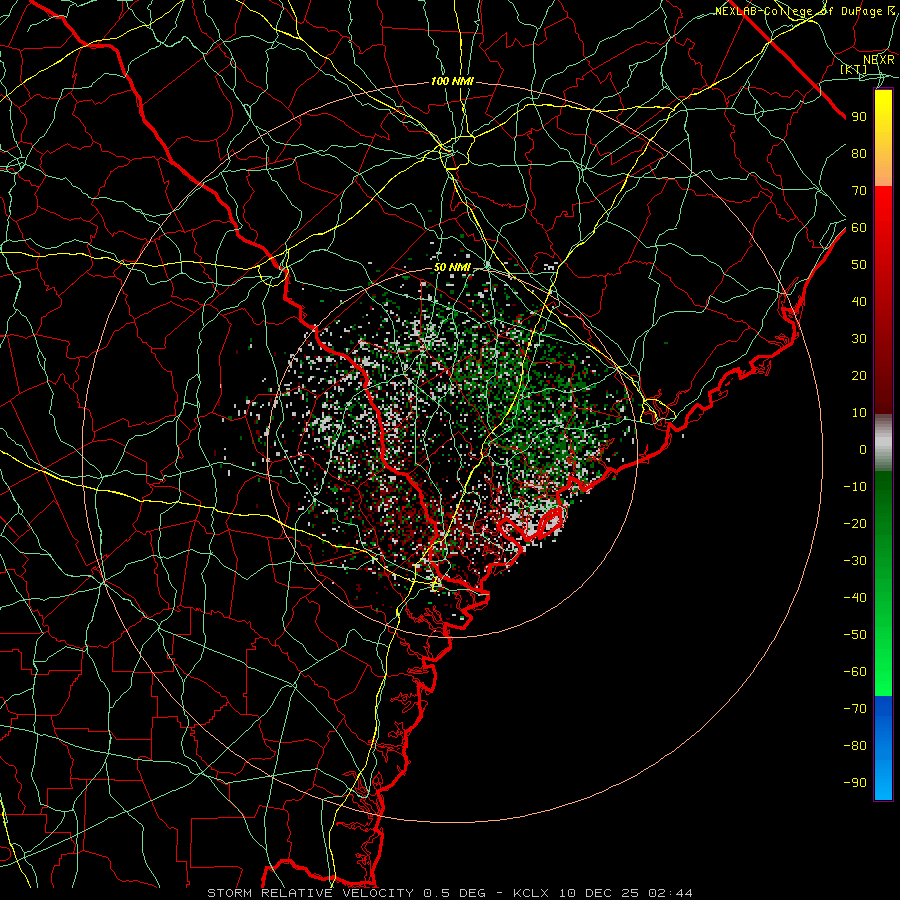This screenshot has height=900, width=900.
Task: Click the "-20" legend value
Action: [855, 524]
